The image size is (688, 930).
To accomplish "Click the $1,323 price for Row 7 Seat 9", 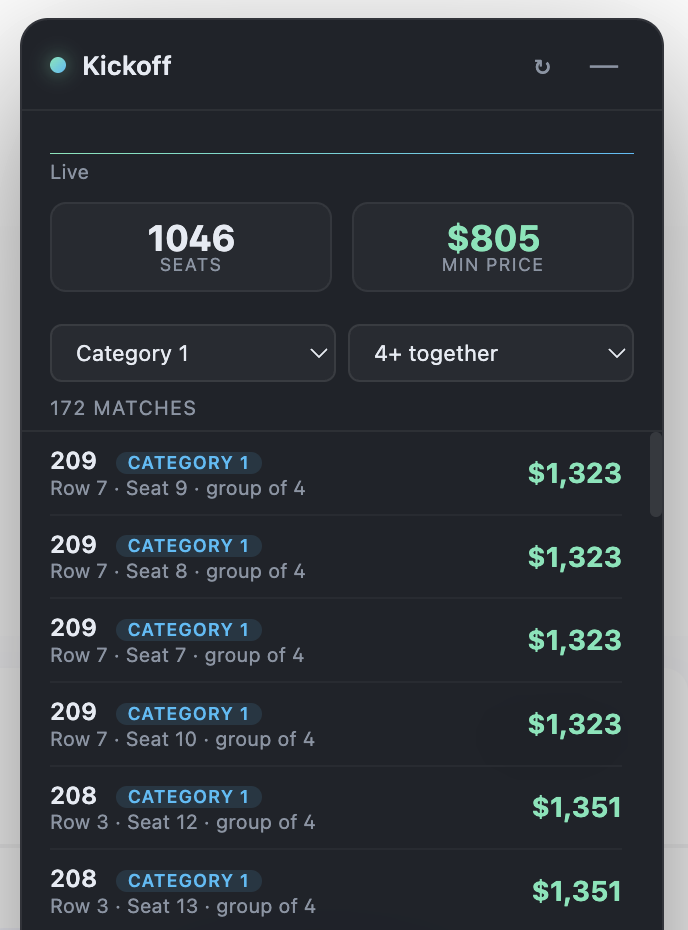I will point(575,473).
